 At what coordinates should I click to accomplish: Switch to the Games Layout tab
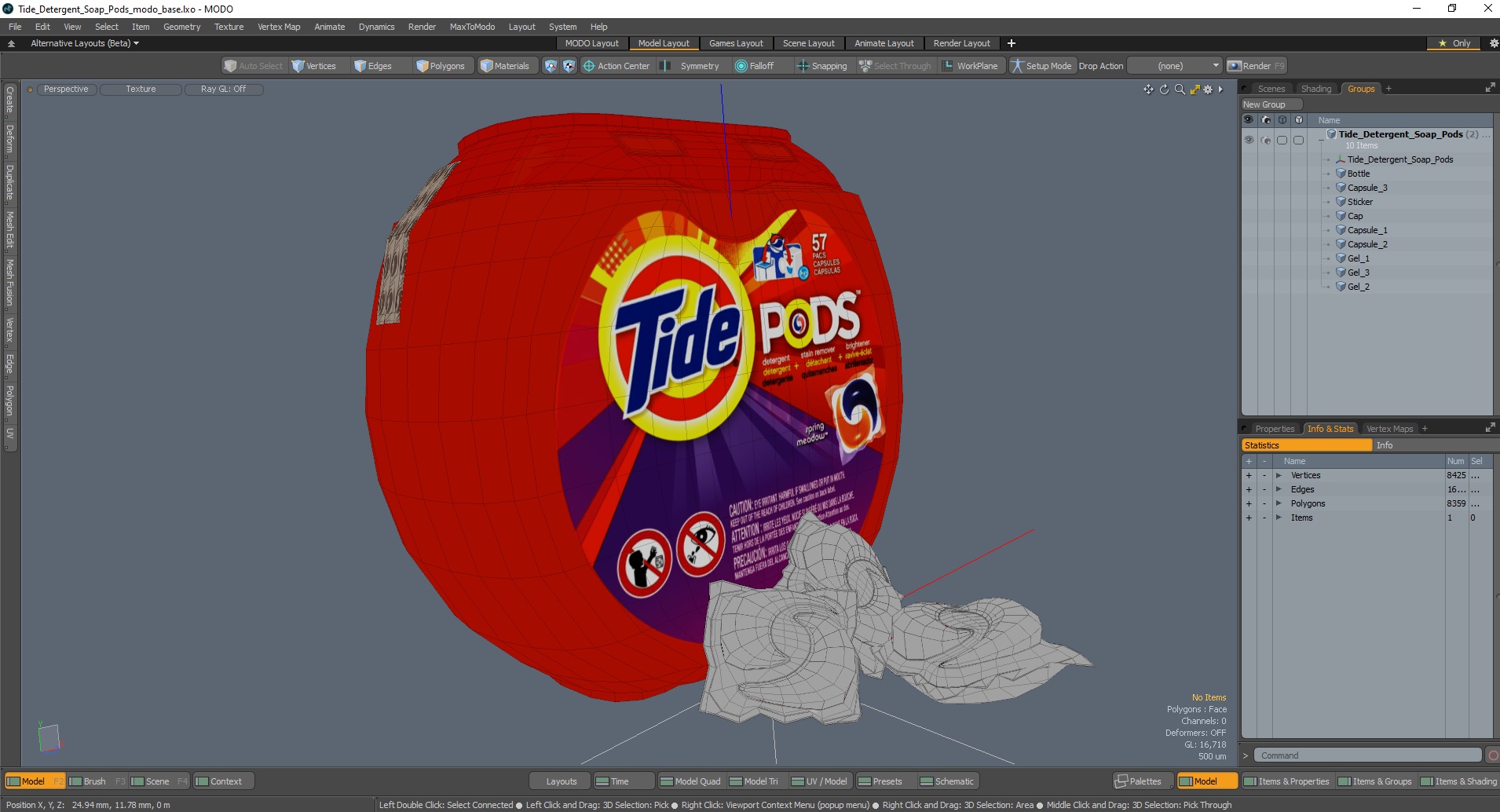(x=736, y=43)
